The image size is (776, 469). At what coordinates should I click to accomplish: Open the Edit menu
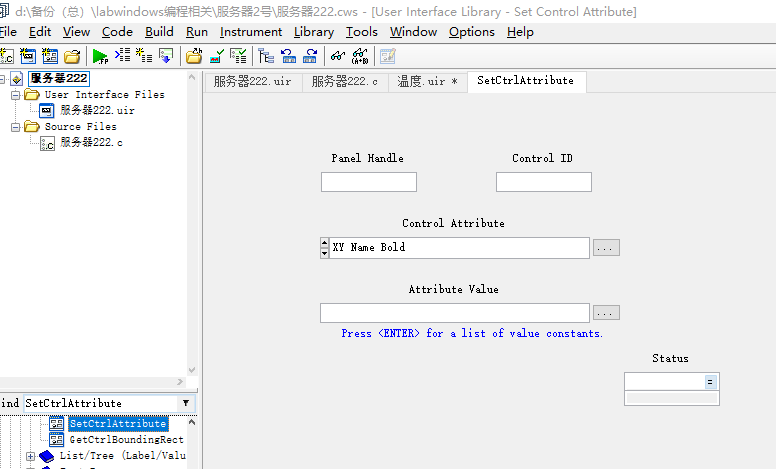pyautogui.click(x=40, y=32)
